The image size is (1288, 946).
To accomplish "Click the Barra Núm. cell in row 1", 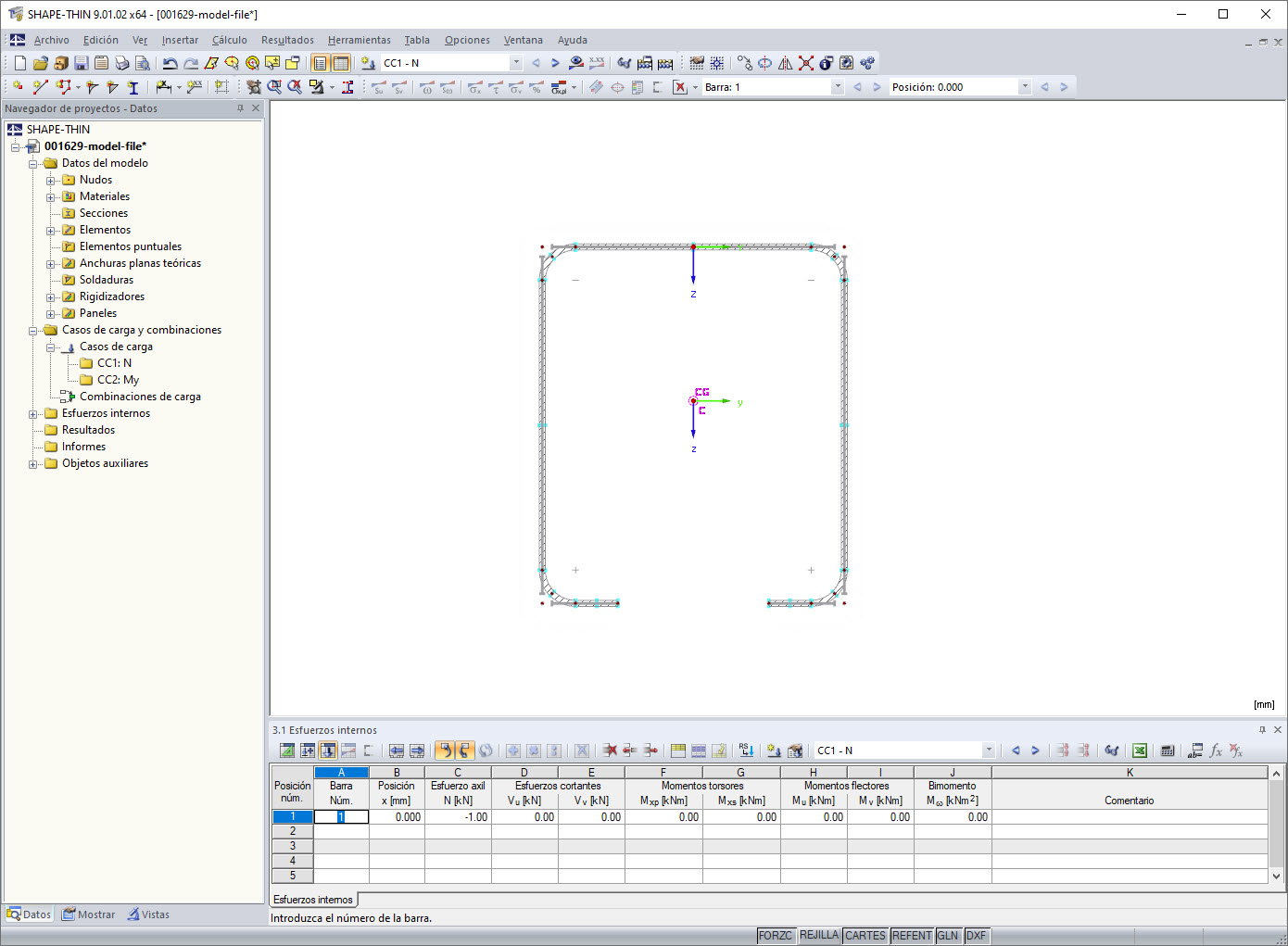I will (341, 817).
